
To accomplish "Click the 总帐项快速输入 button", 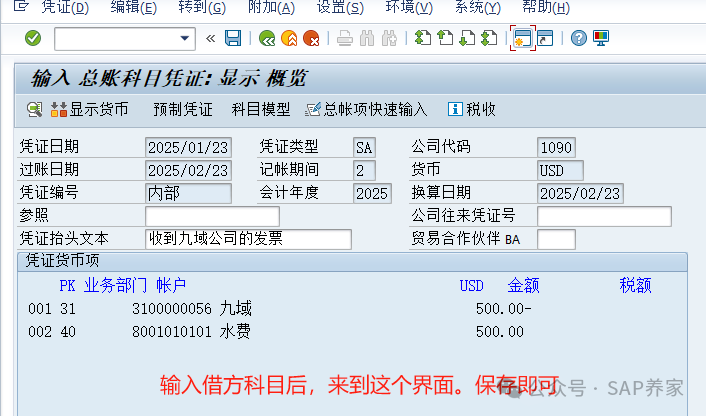I will pos(366,109).
